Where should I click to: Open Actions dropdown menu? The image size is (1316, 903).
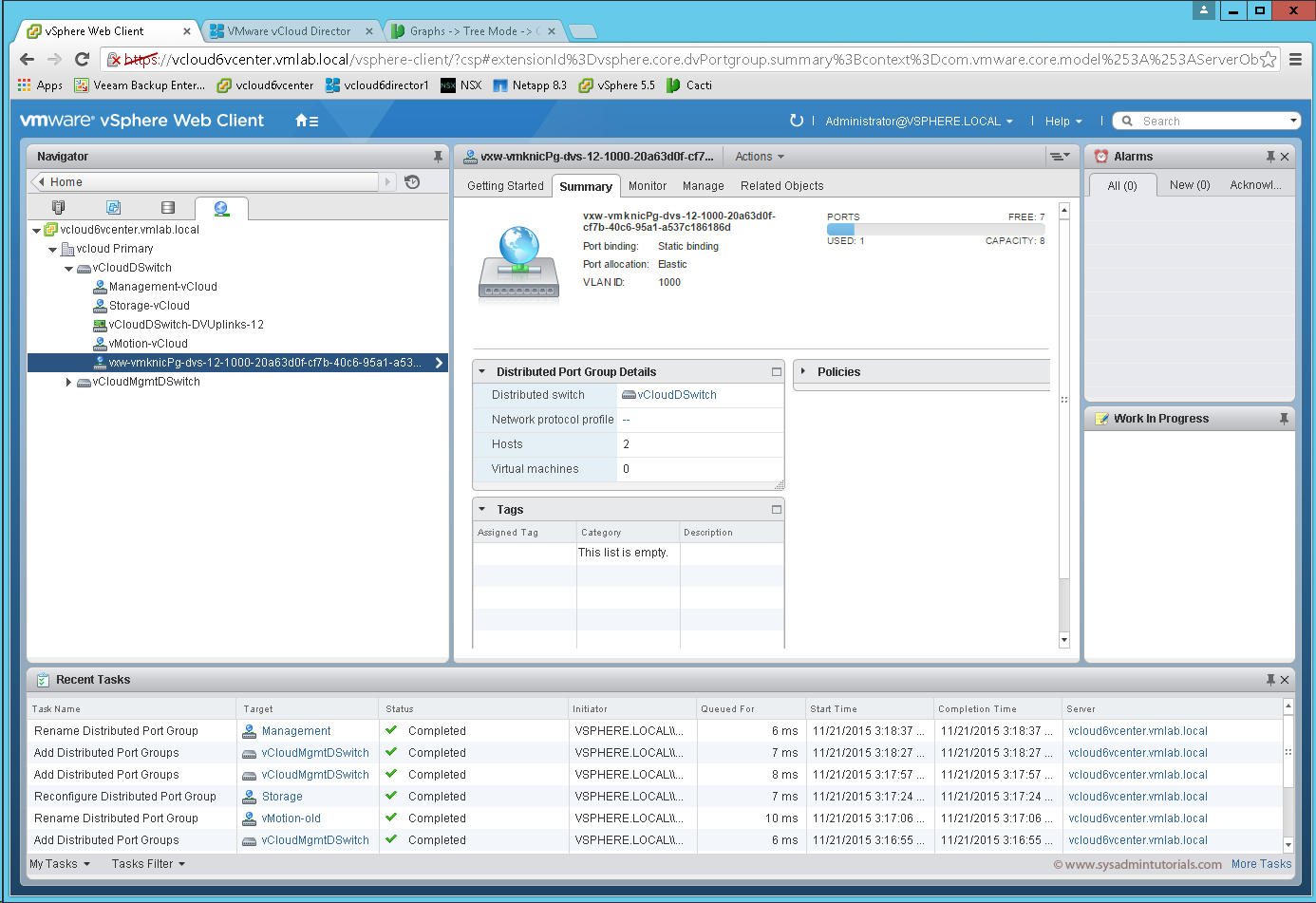pyautogui.click(x=760, y=157)
